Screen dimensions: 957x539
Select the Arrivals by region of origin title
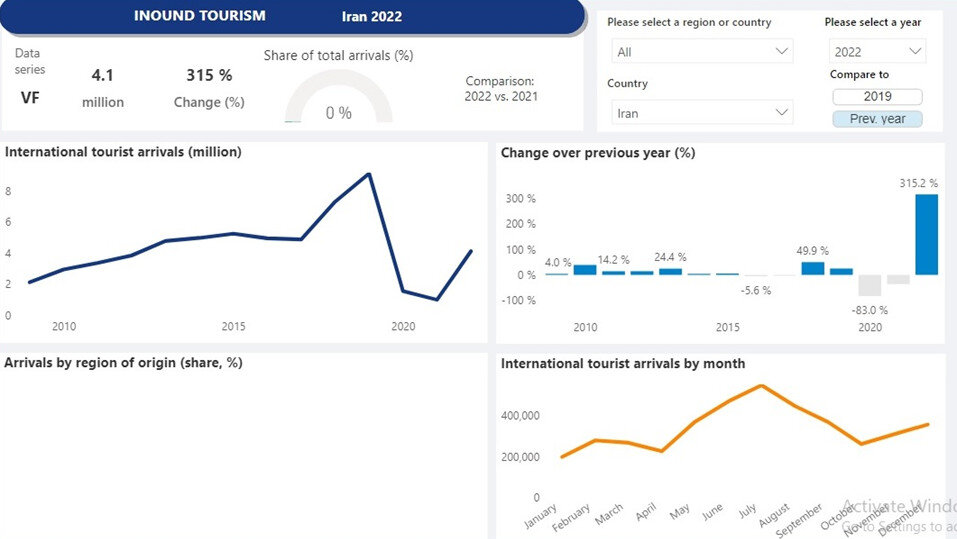(x=123, y=363)
